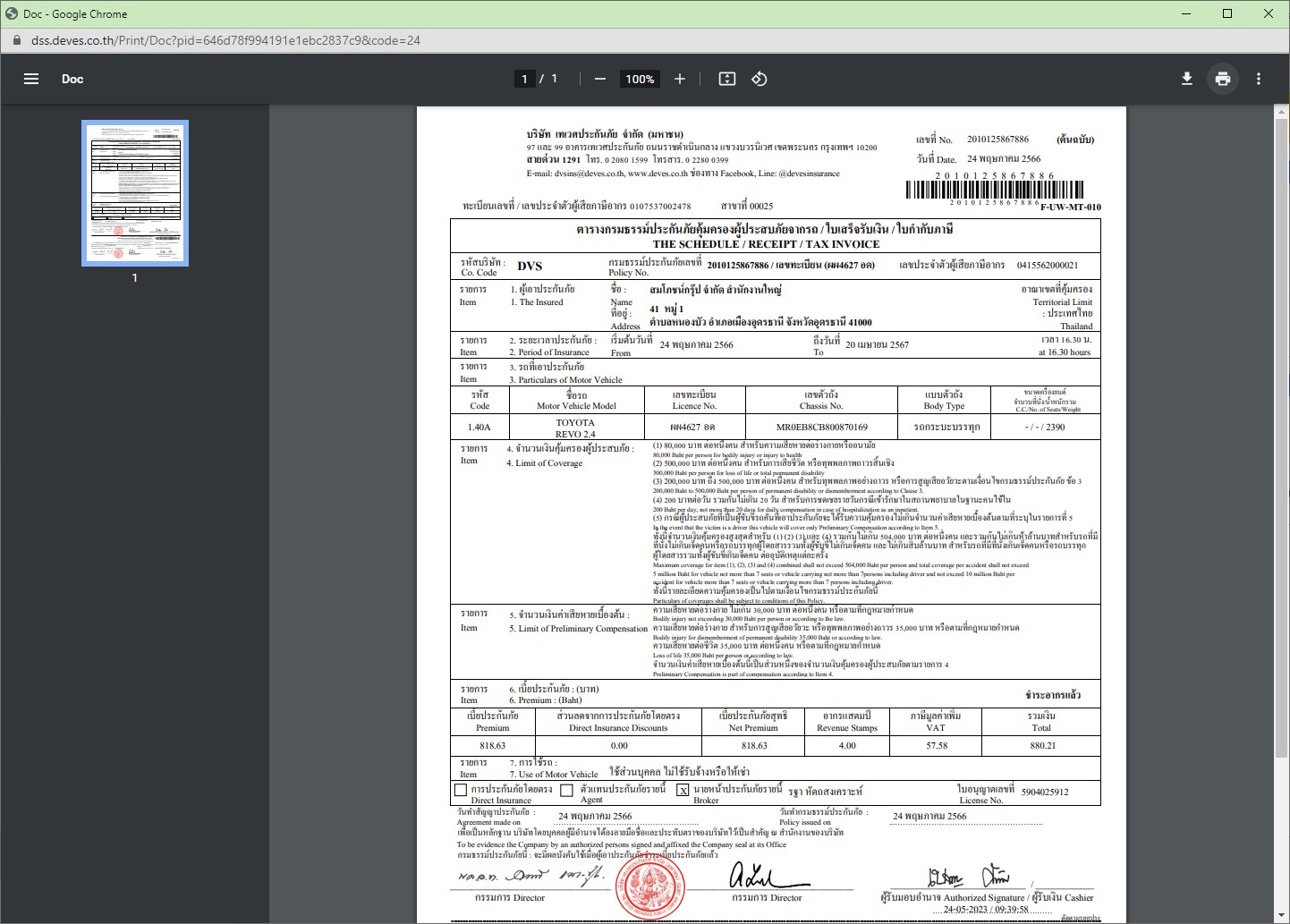Viewport: 1290px width, 924px height.
Task: Click the seat/weight value - / - / 2390
Action: pyautogui.click(x=1045, y=427)
